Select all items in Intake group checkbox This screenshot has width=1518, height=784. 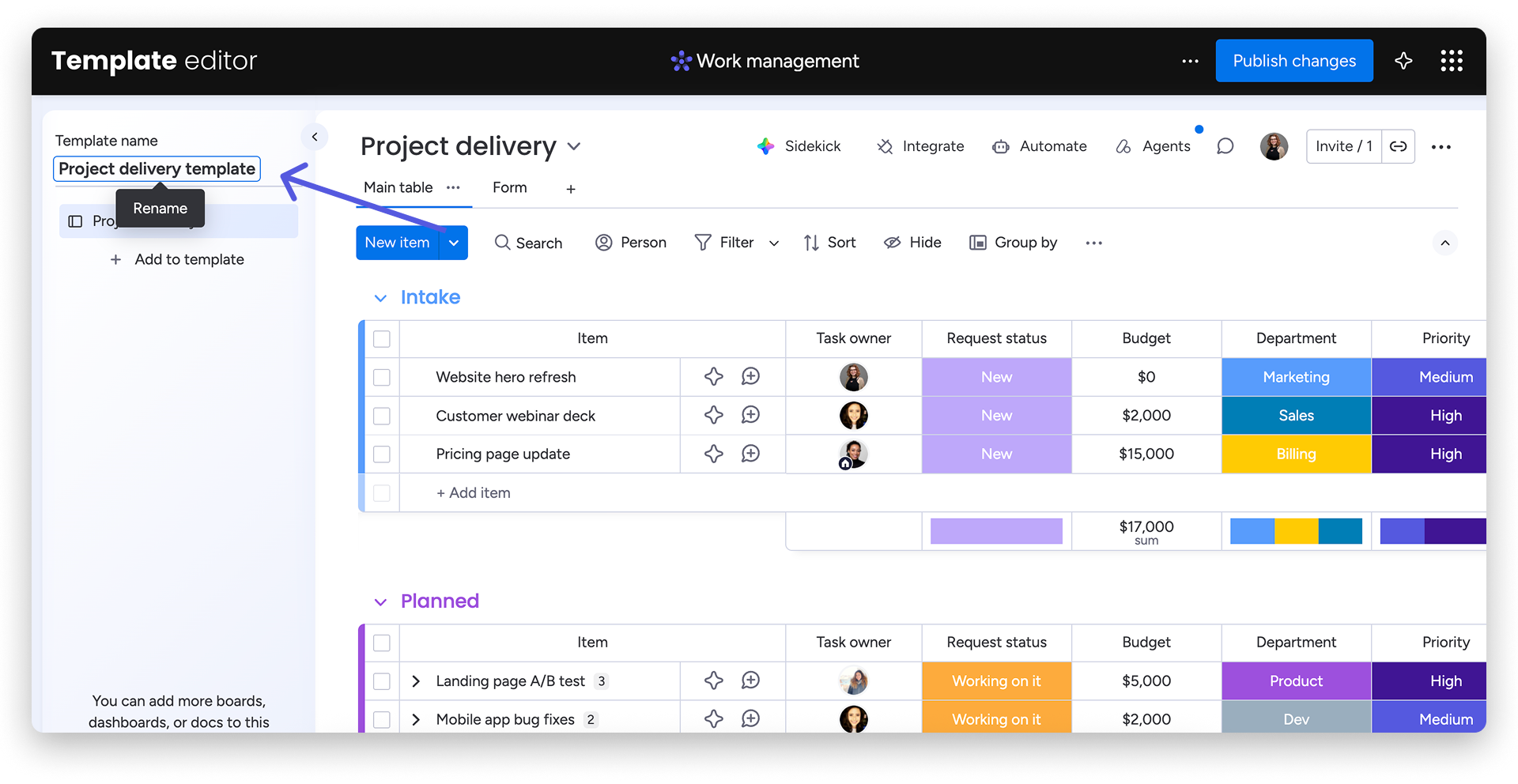pyautogui.click(x=382, y=339)
